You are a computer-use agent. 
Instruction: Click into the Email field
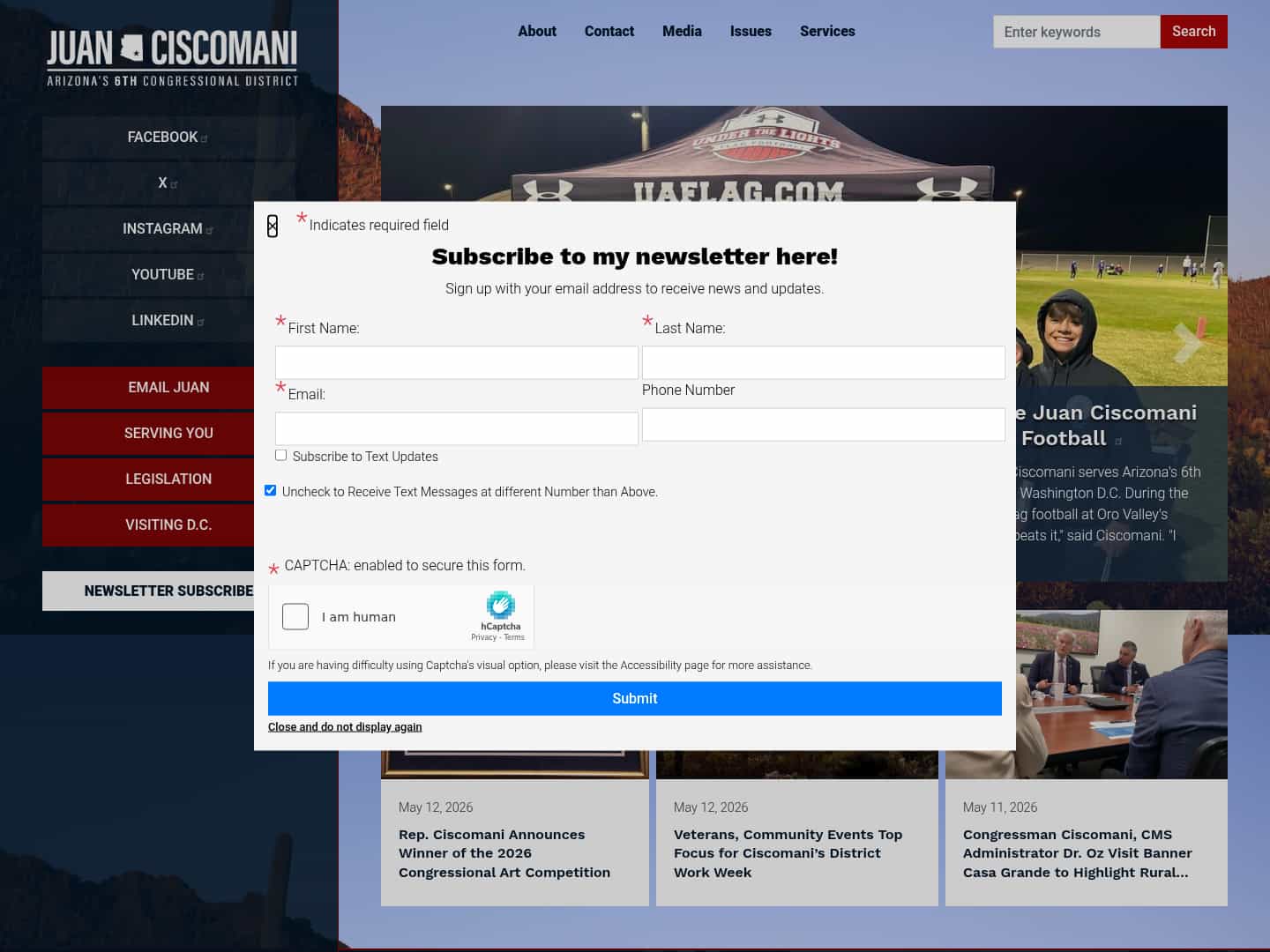(457, 428)
